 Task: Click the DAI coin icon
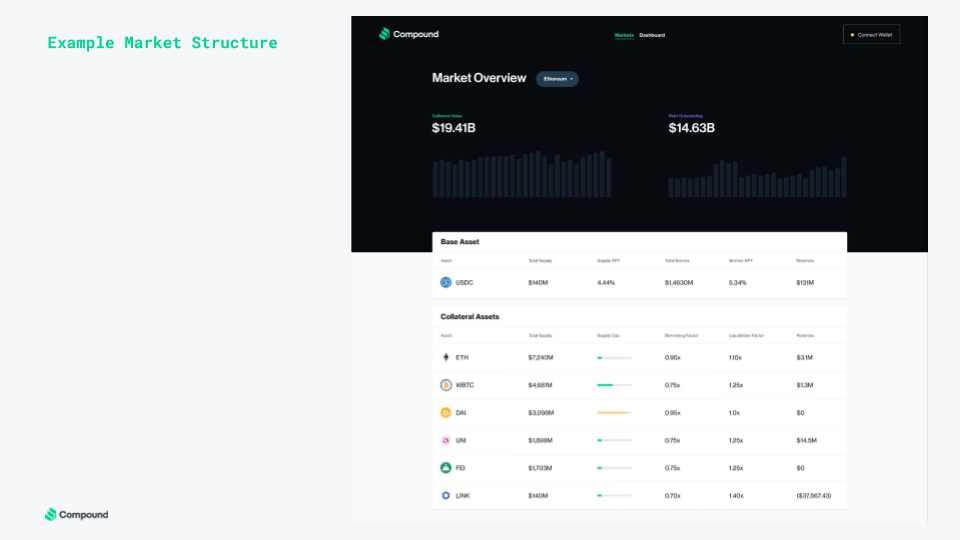(446, 413)
